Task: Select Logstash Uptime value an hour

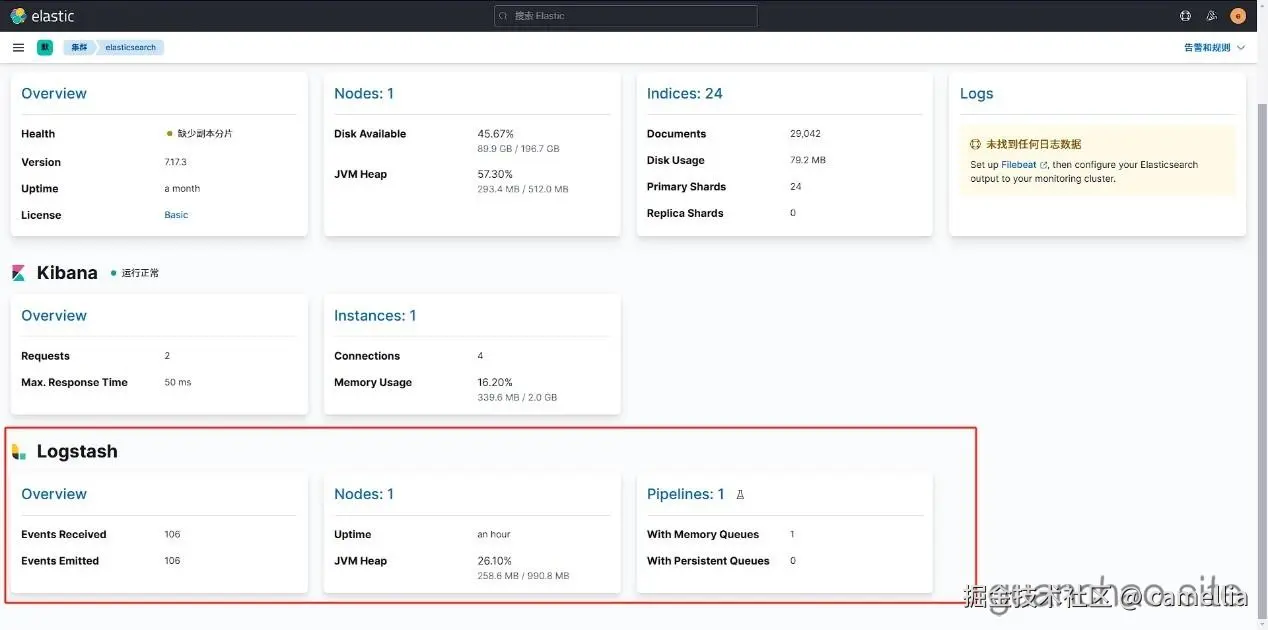Action: [x=494, y=535]
